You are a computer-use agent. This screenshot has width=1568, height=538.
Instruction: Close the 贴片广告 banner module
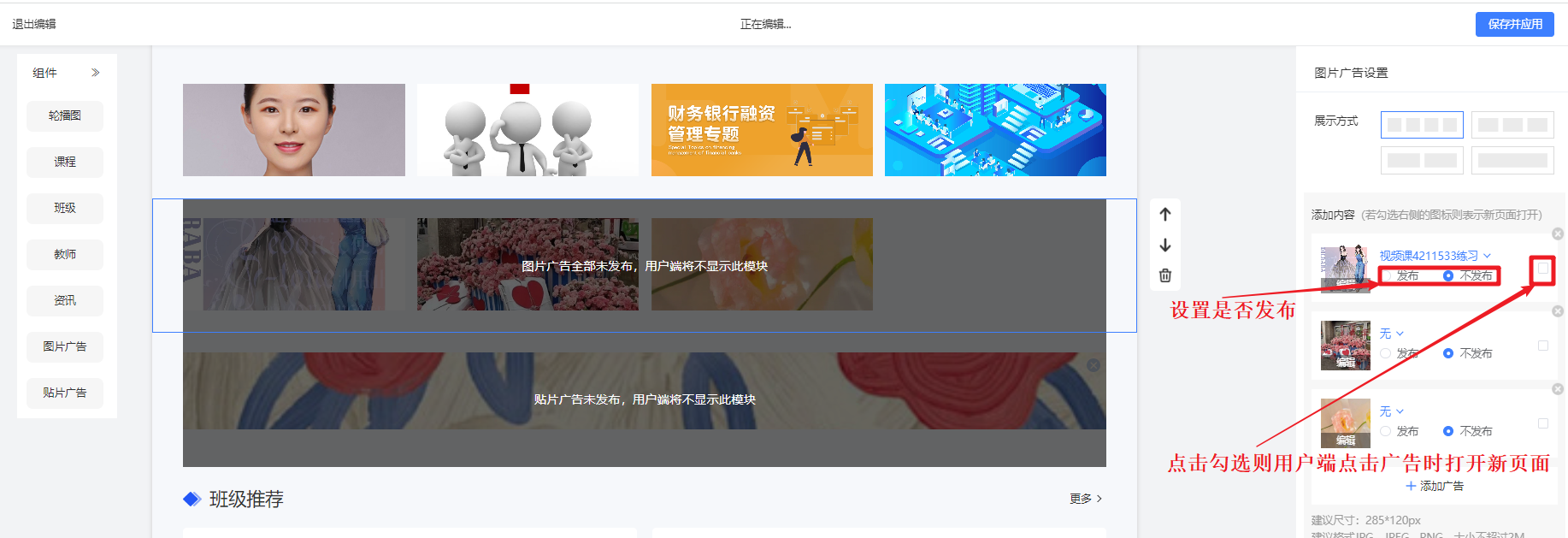[1093, 365]
